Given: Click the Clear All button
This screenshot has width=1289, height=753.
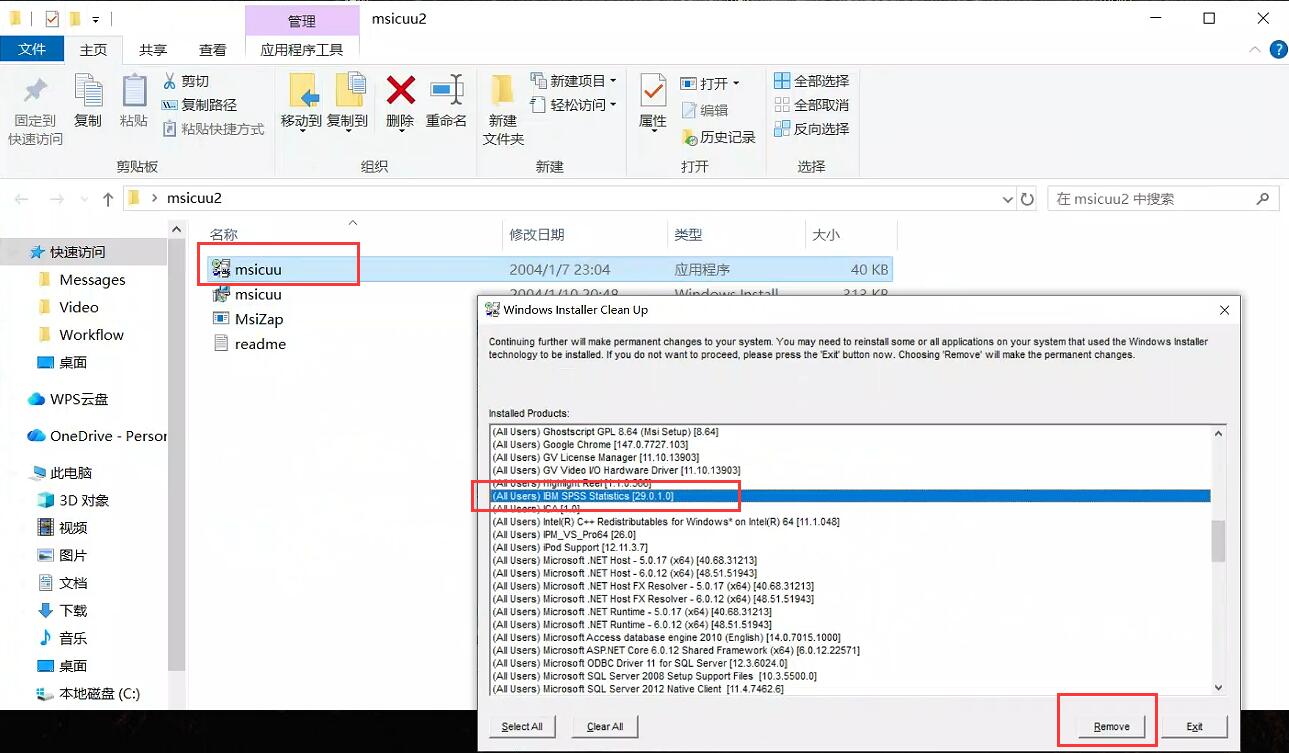Looking at the screenshot, I should (x=604, y=727).
